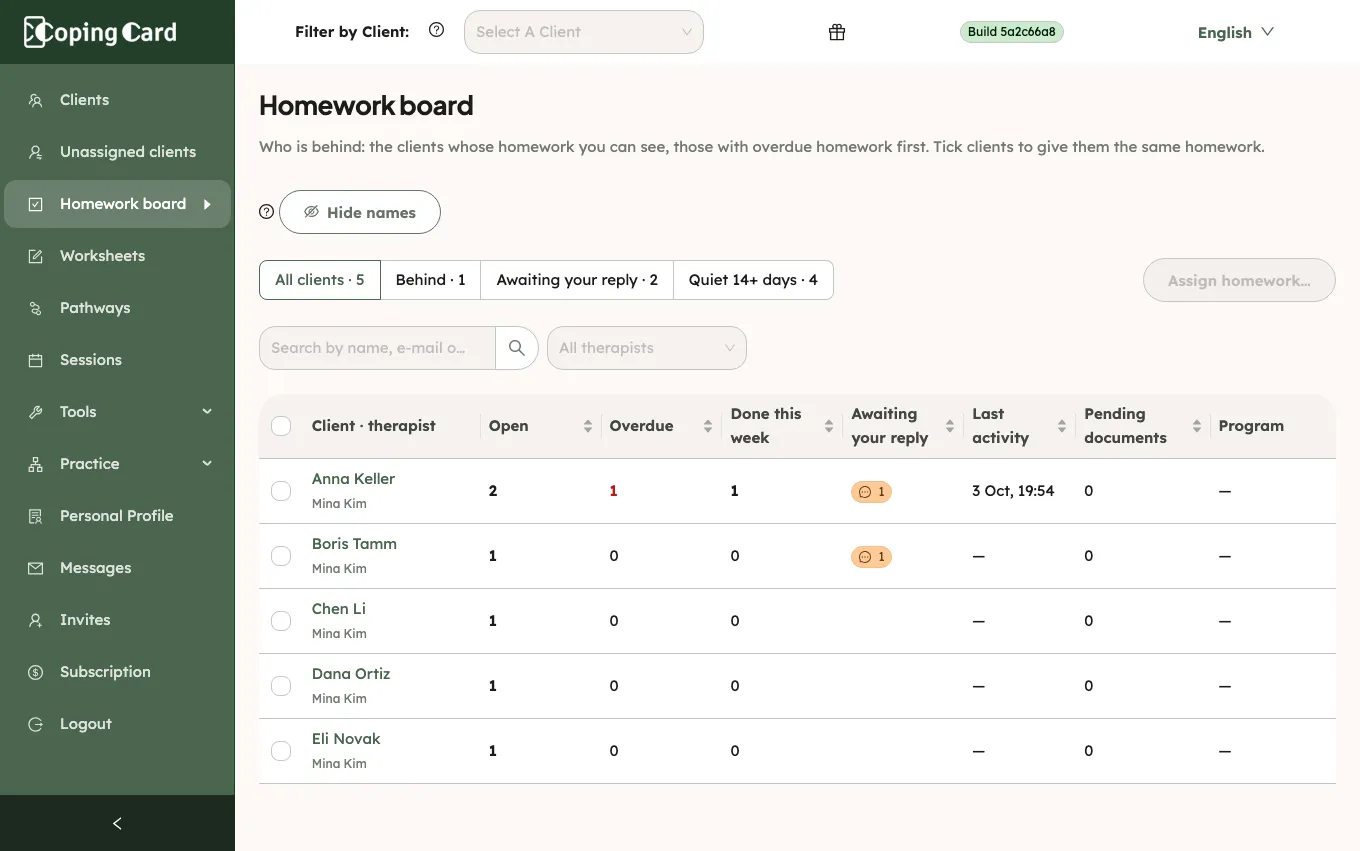Sort the table by Open column
1360x851 pixels.
pos(588,426)
